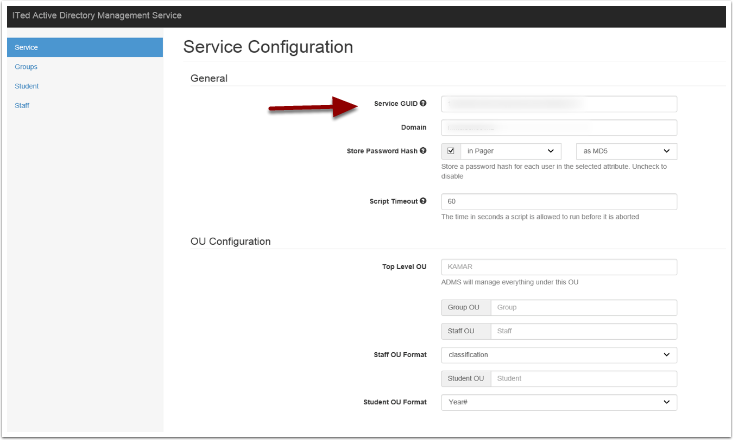Screen dimensions: 733x440
Task: Focus the Service GUID input field
Action: (x=558, y=103)
